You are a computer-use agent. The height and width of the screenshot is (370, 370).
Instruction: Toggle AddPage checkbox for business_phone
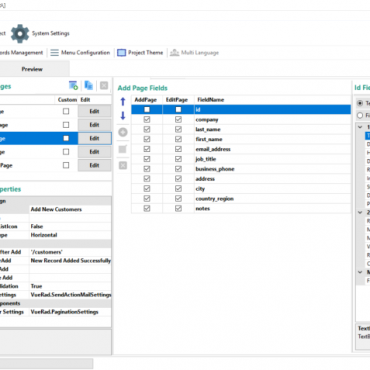(147, 169)
